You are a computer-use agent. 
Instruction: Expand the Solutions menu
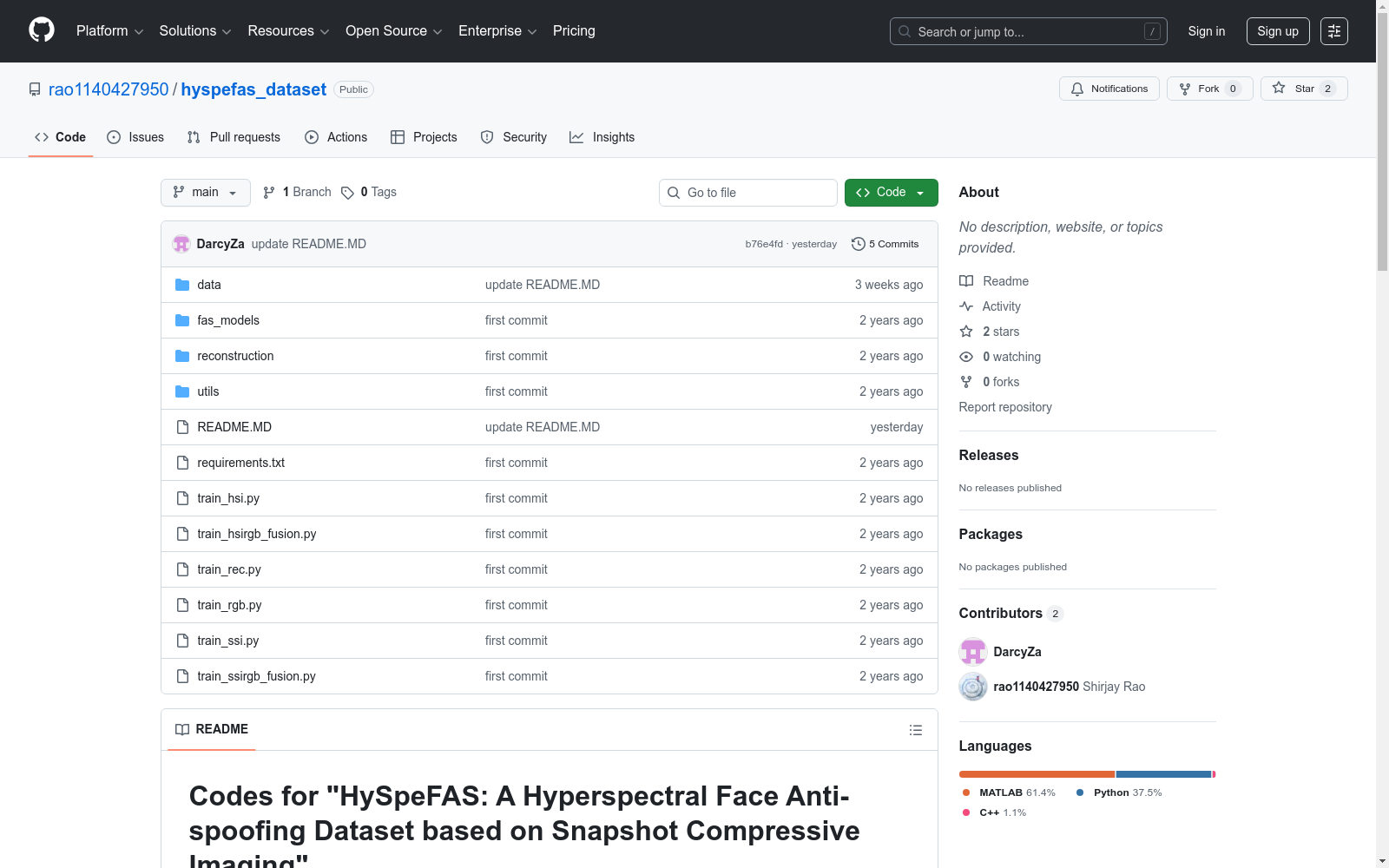(195, 31)
